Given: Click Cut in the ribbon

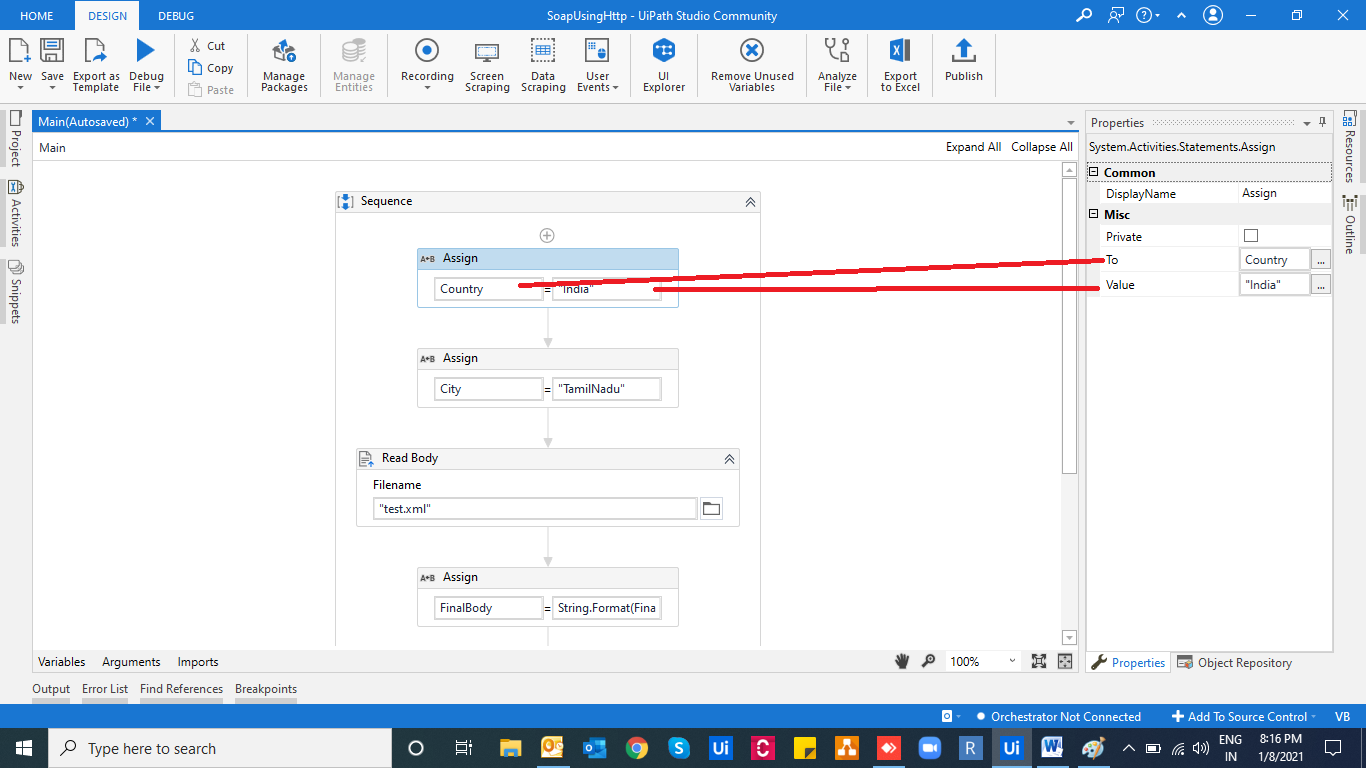Looking at the screenshot, I should (208, 46).
